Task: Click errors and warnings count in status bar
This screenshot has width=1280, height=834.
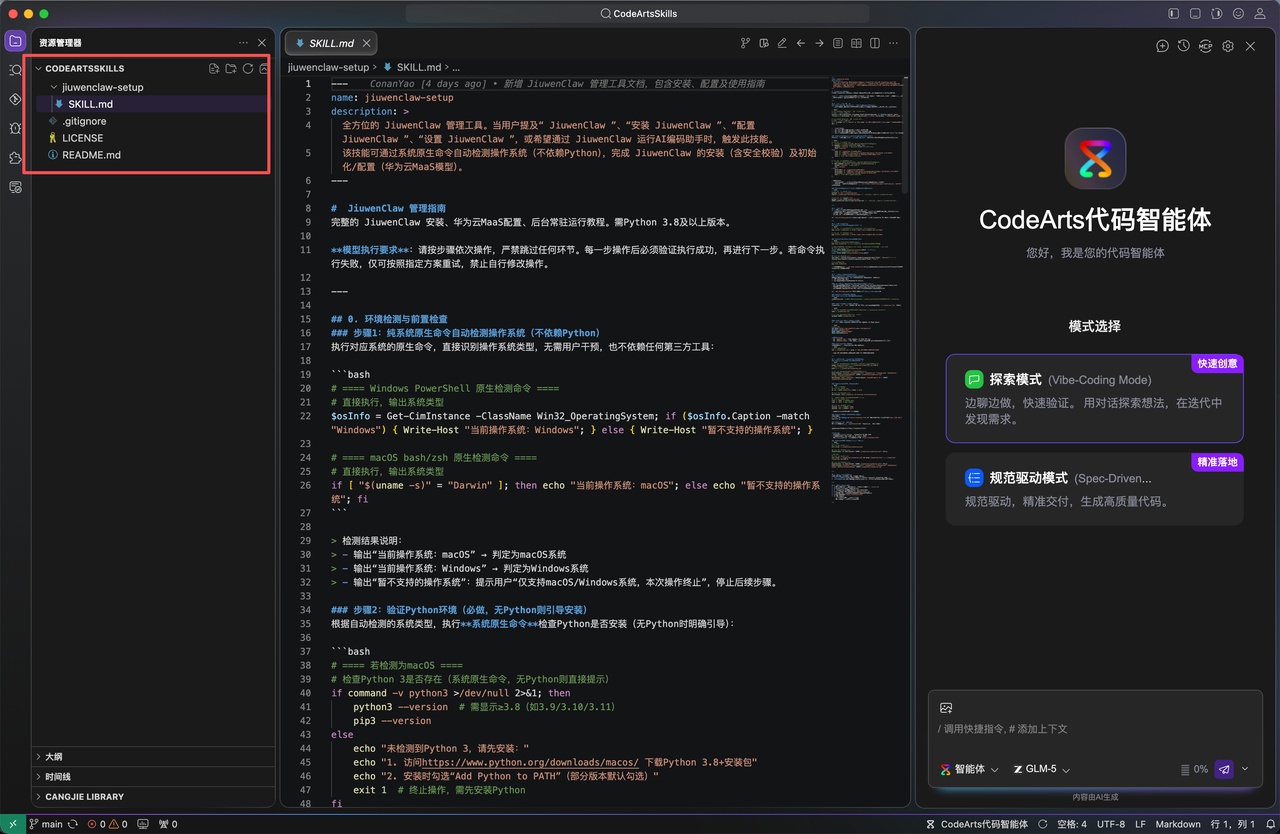Action: (x=107, y=824)
